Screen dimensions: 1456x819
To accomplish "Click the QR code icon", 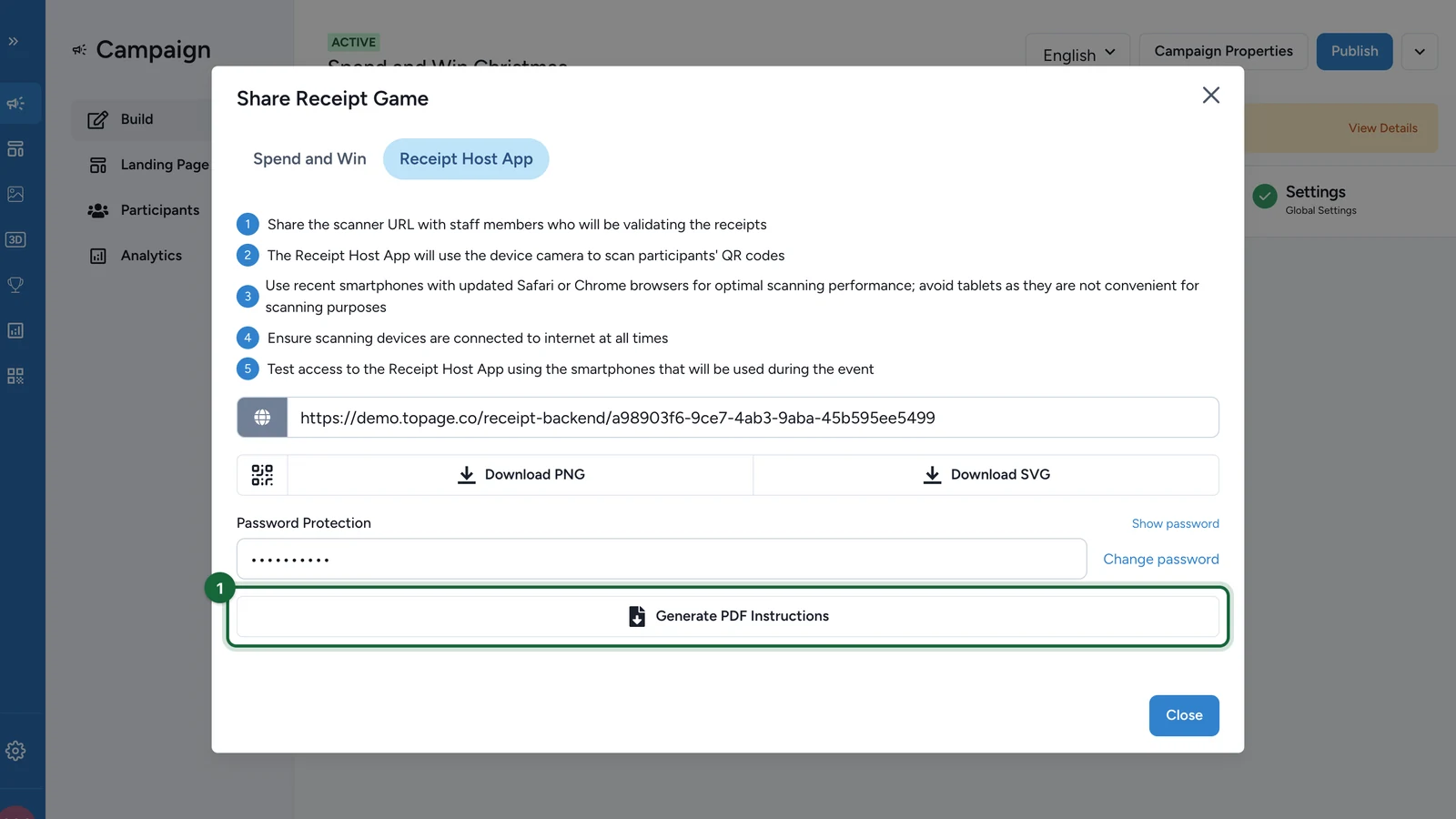I will coord(262,475).
